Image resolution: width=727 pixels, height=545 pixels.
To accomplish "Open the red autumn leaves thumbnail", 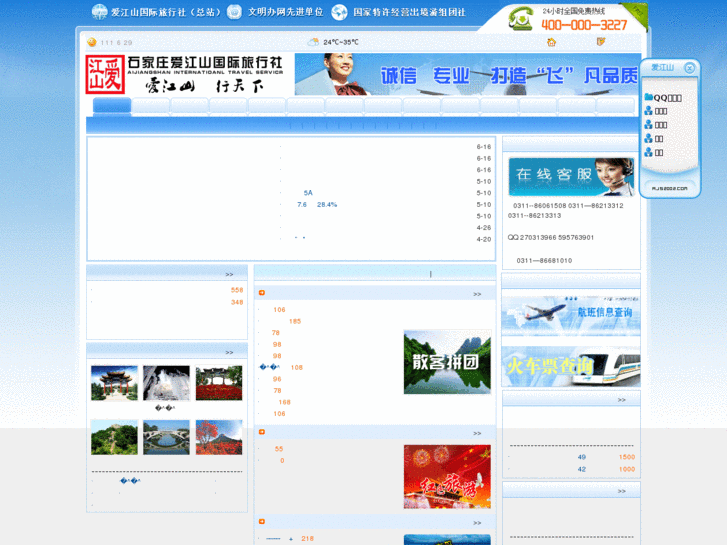I will [x=219, y=437].
